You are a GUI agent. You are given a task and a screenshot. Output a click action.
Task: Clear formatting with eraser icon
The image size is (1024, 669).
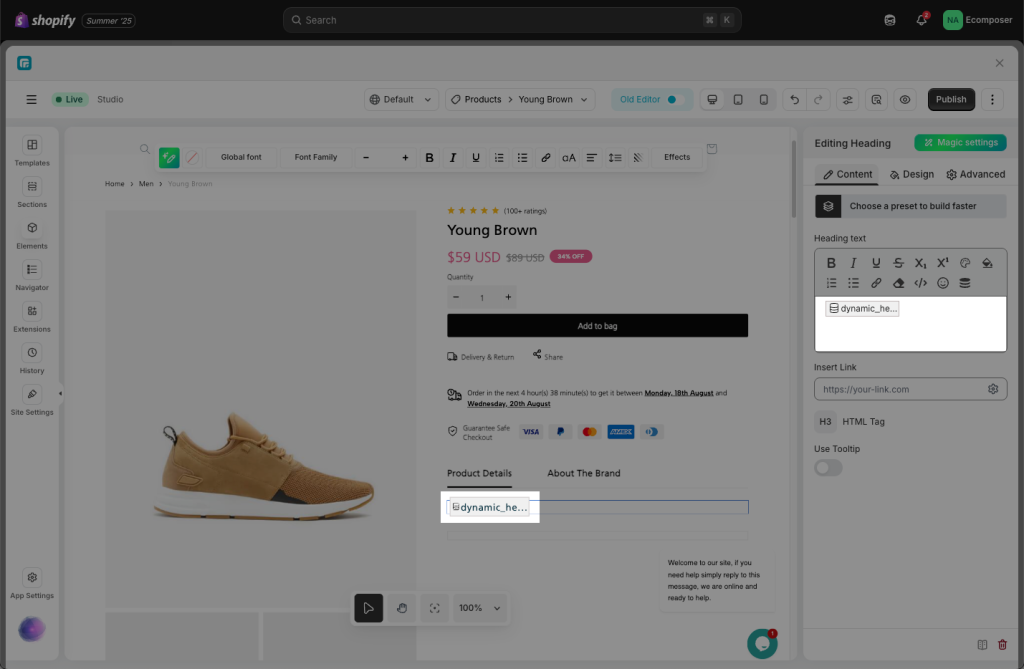point(899,283)
